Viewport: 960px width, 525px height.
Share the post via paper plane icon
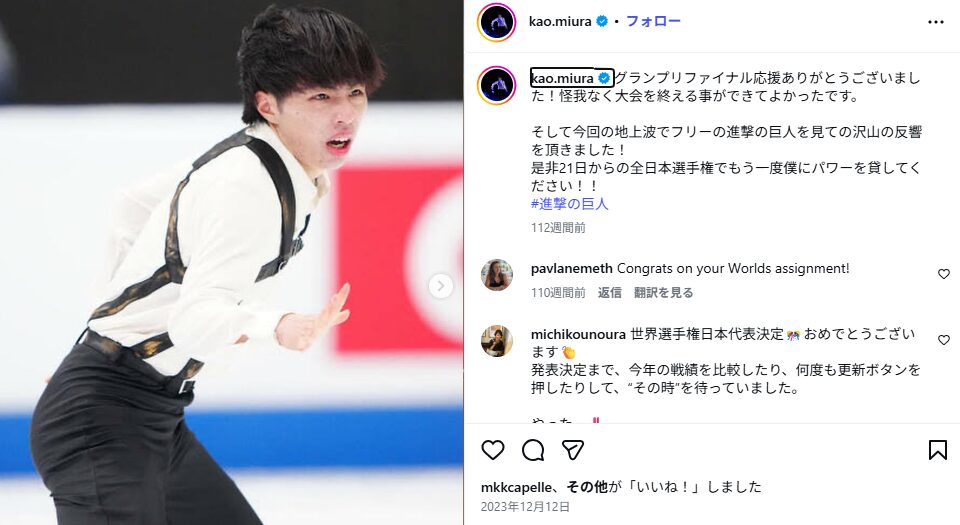(x=572, y=450)
